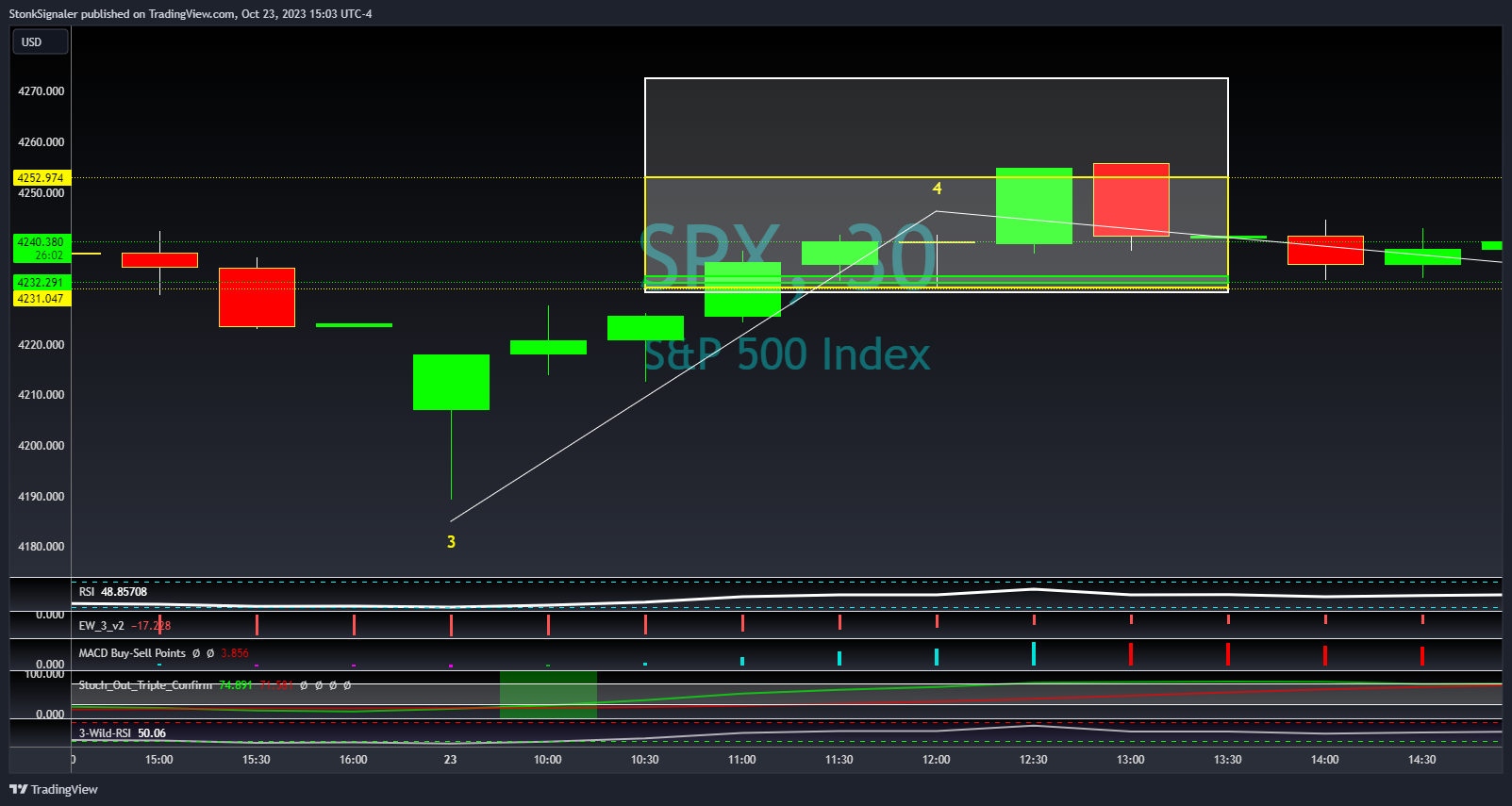Click the 26:02 bar countdown timer
The image size is (1512, 806).
[48, 255]
